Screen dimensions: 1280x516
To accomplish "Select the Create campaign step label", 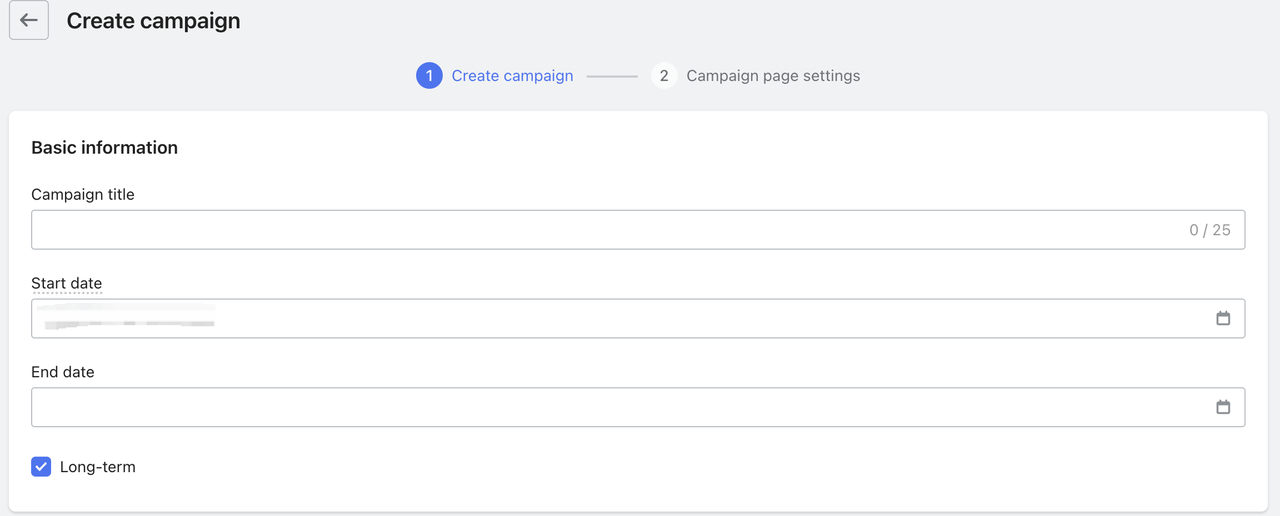I will pyautogui.click(x=512, y=76).
